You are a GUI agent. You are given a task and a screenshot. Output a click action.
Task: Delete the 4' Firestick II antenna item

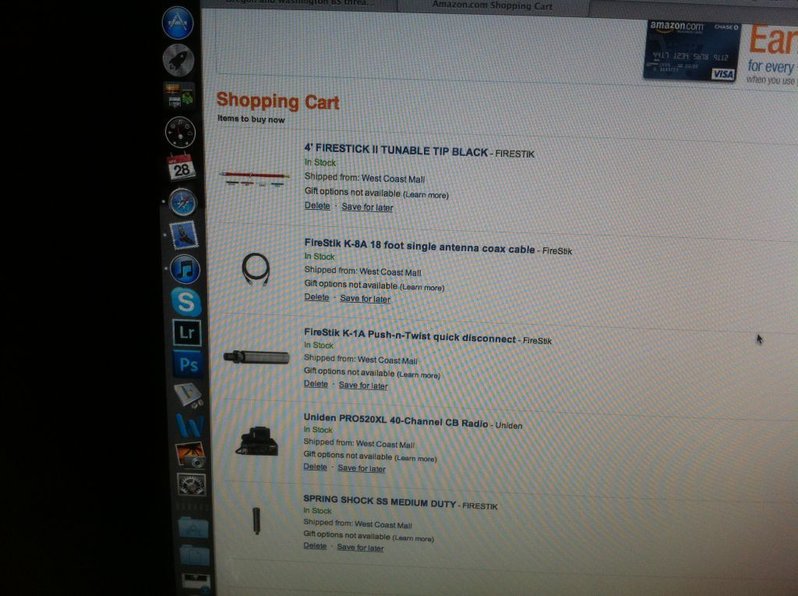[x=317, y=206]
